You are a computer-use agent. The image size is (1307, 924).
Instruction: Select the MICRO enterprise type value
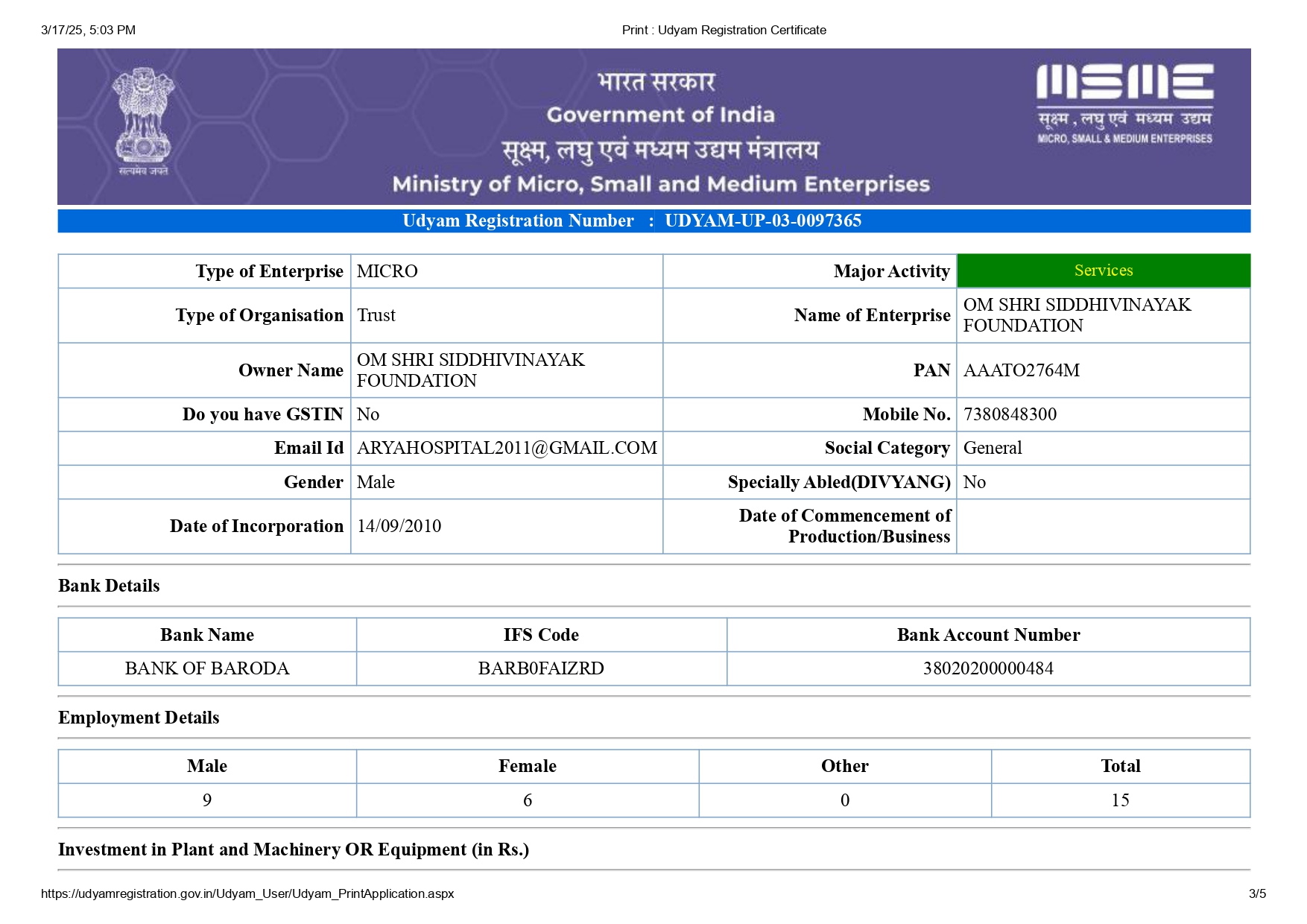pos(387,271)
